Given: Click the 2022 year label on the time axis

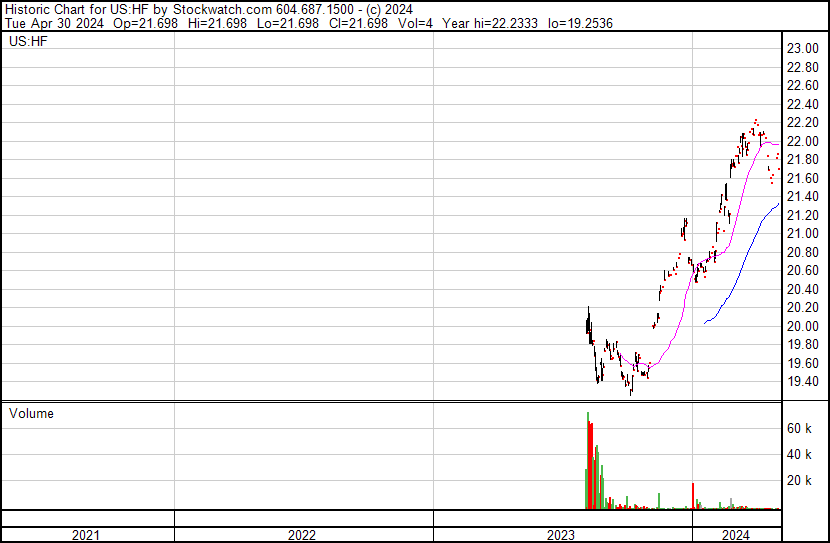Looking at the screenshot, I should 302,535.
